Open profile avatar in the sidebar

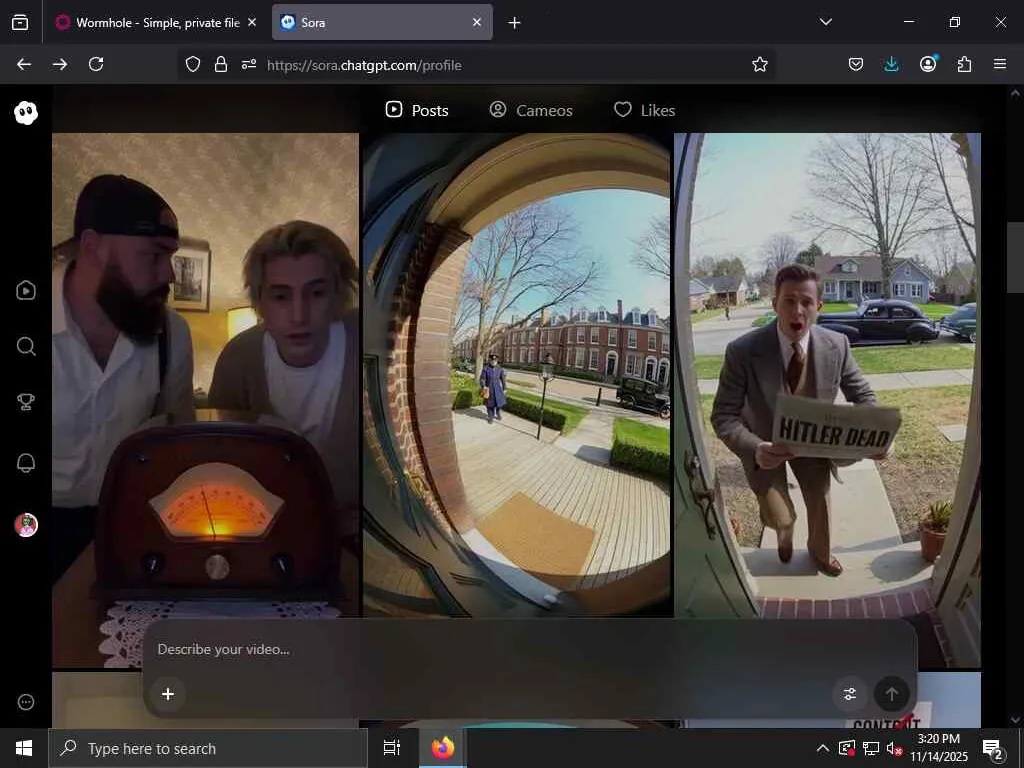coord(26,525)
